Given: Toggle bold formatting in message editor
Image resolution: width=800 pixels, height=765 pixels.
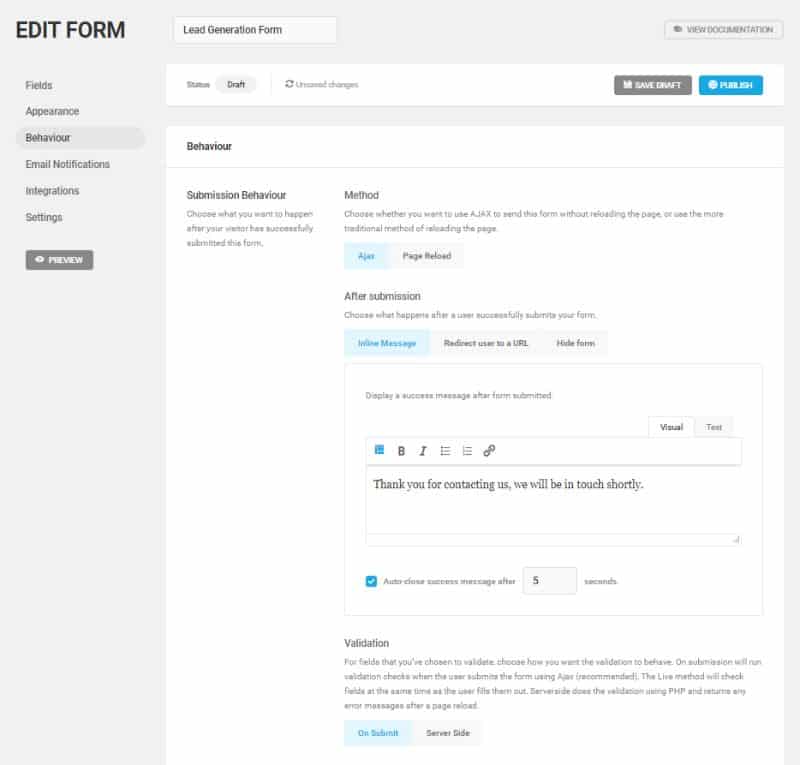Looking at the screenshot, I should click(401, 451).
